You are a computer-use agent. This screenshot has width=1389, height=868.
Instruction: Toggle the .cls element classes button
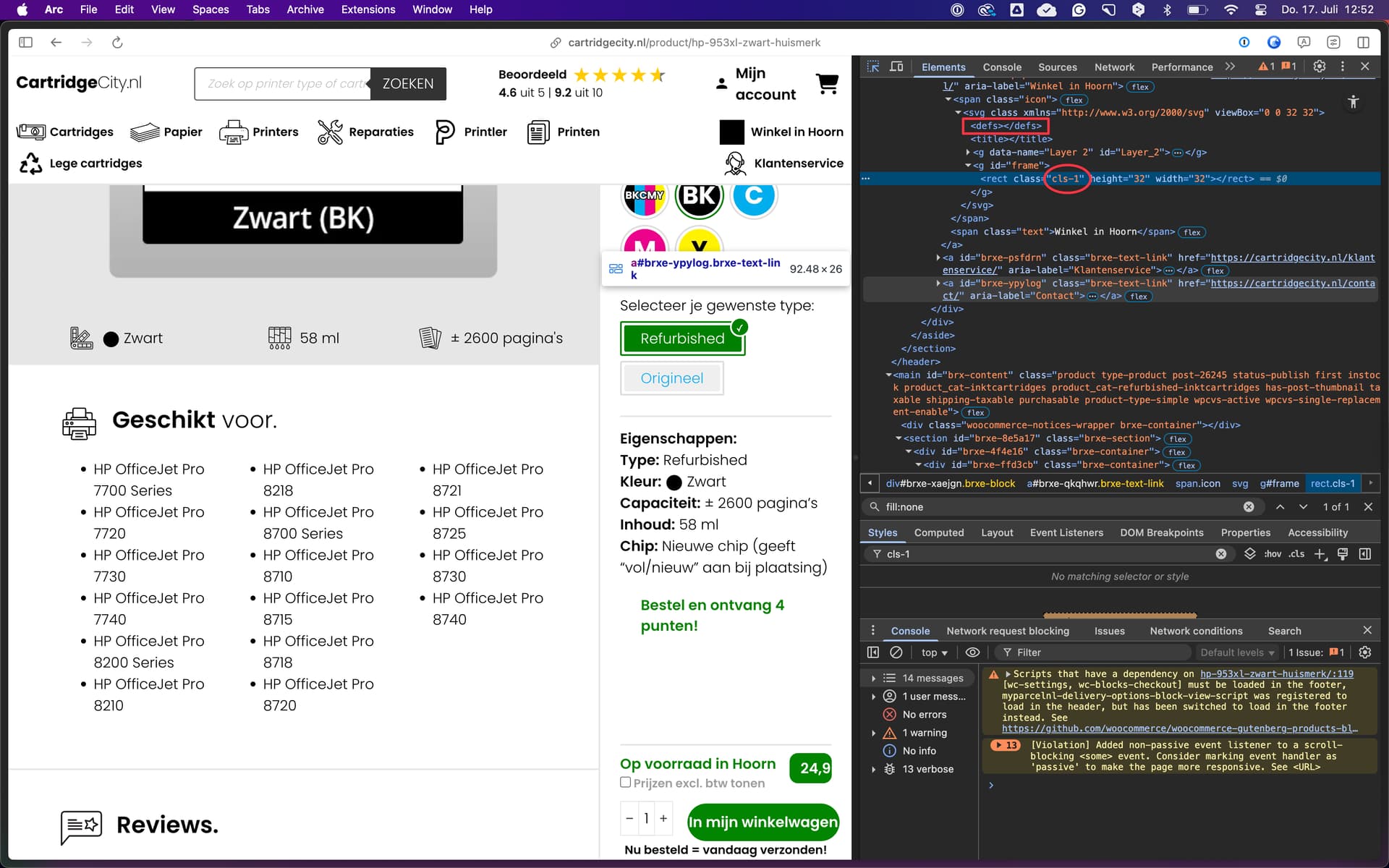pos(1296,554)
